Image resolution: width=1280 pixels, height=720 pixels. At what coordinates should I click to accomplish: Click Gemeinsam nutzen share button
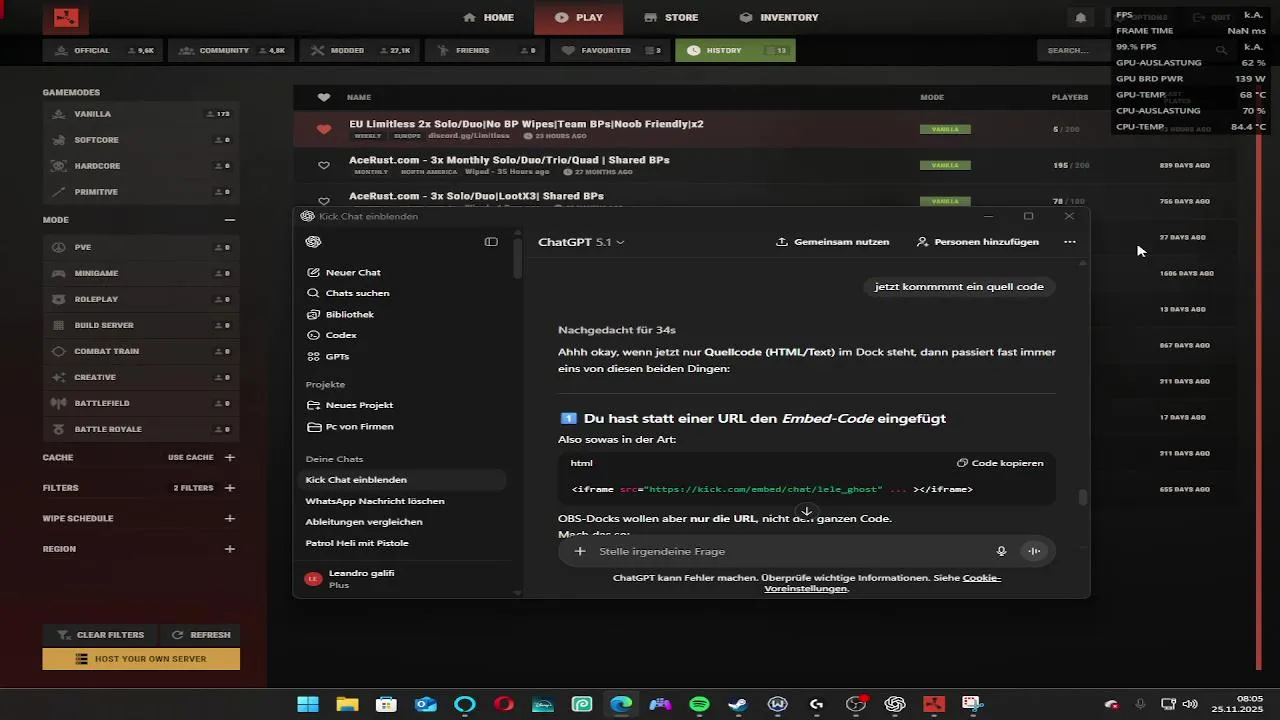point(832,242)
